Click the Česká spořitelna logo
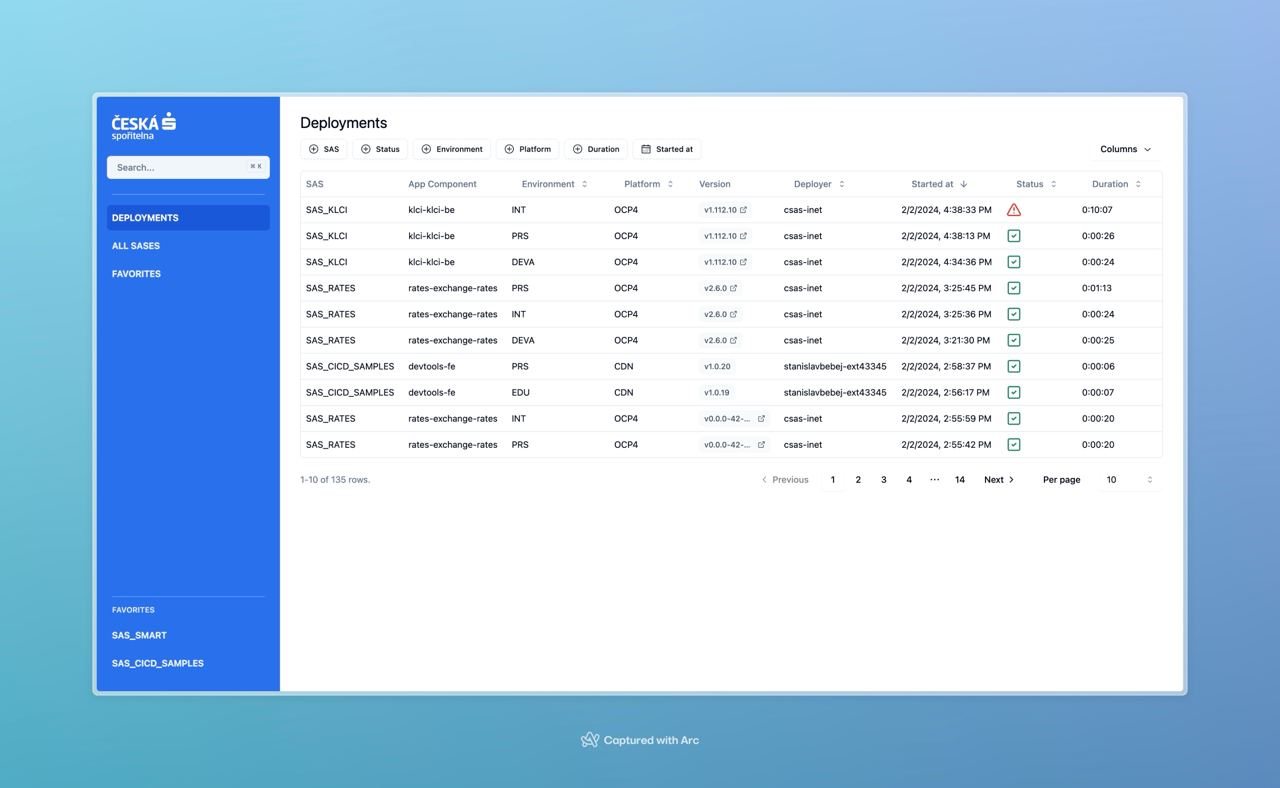This screenshot has width=1280, height=788. 144,126
